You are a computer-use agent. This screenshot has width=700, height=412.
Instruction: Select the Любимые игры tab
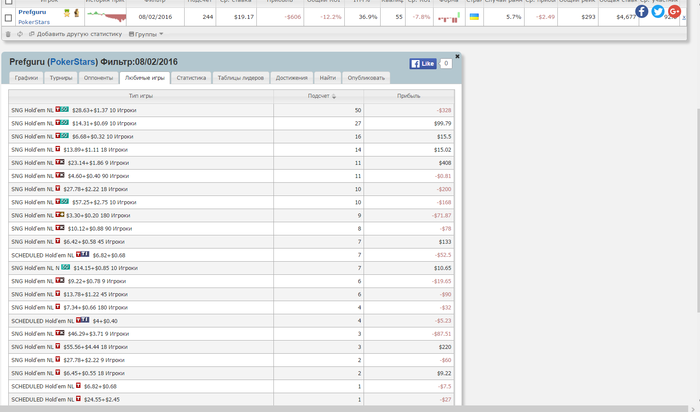[x=145, y=78]
